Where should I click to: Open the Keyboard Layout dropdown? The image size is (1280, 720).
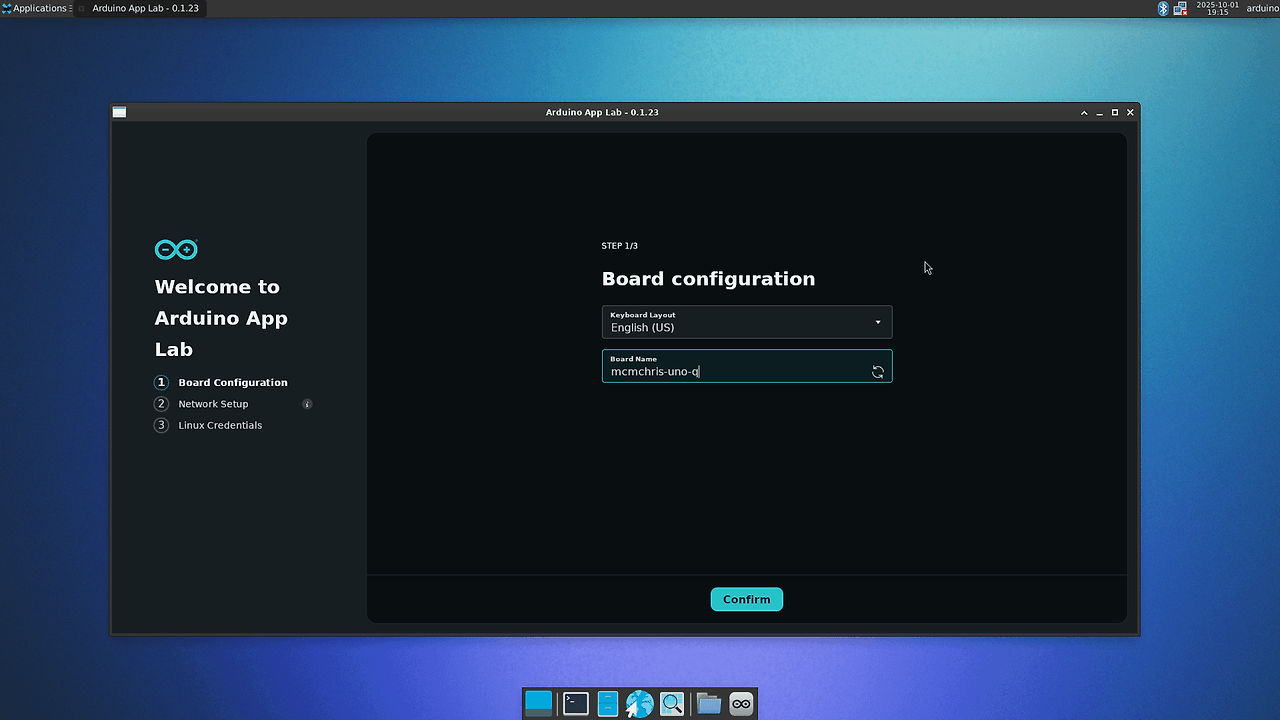pos(747,322)
